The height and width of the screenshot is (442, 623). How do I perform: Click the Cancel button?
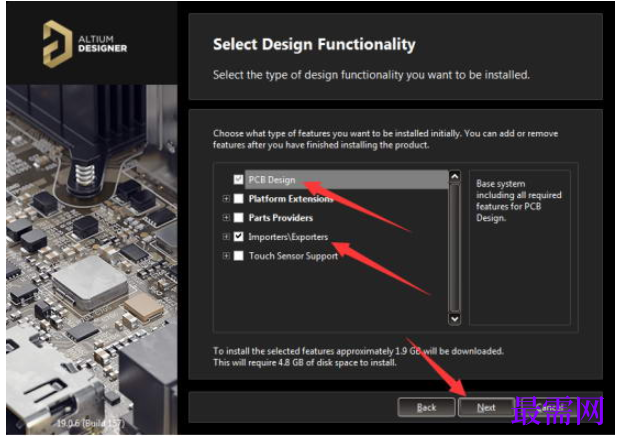(548, 407)
